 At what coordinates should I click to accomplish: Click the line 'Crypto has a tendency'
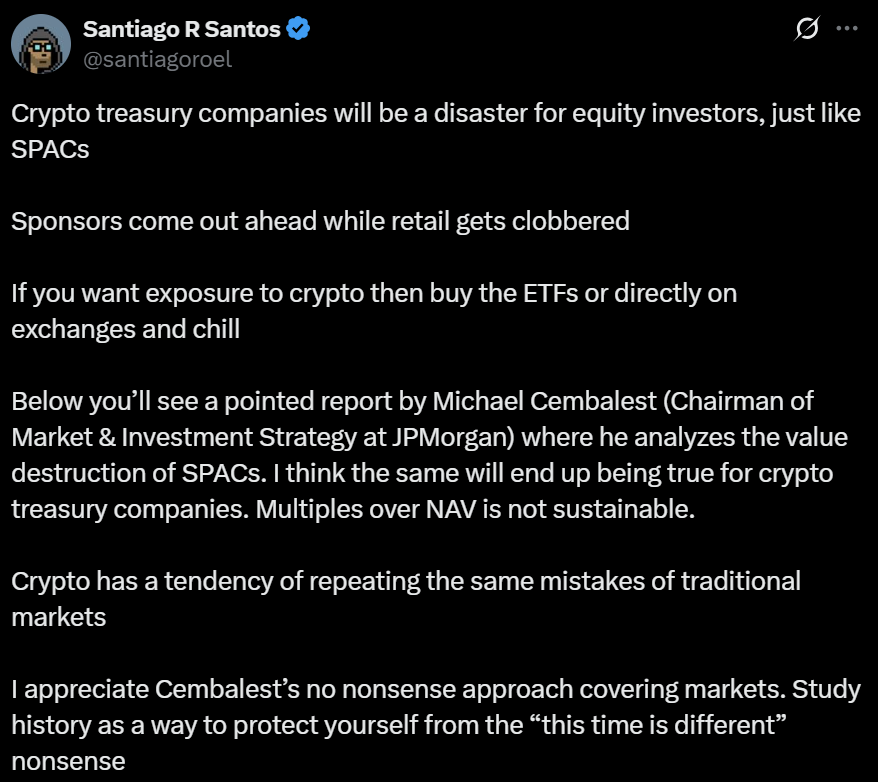405,581
